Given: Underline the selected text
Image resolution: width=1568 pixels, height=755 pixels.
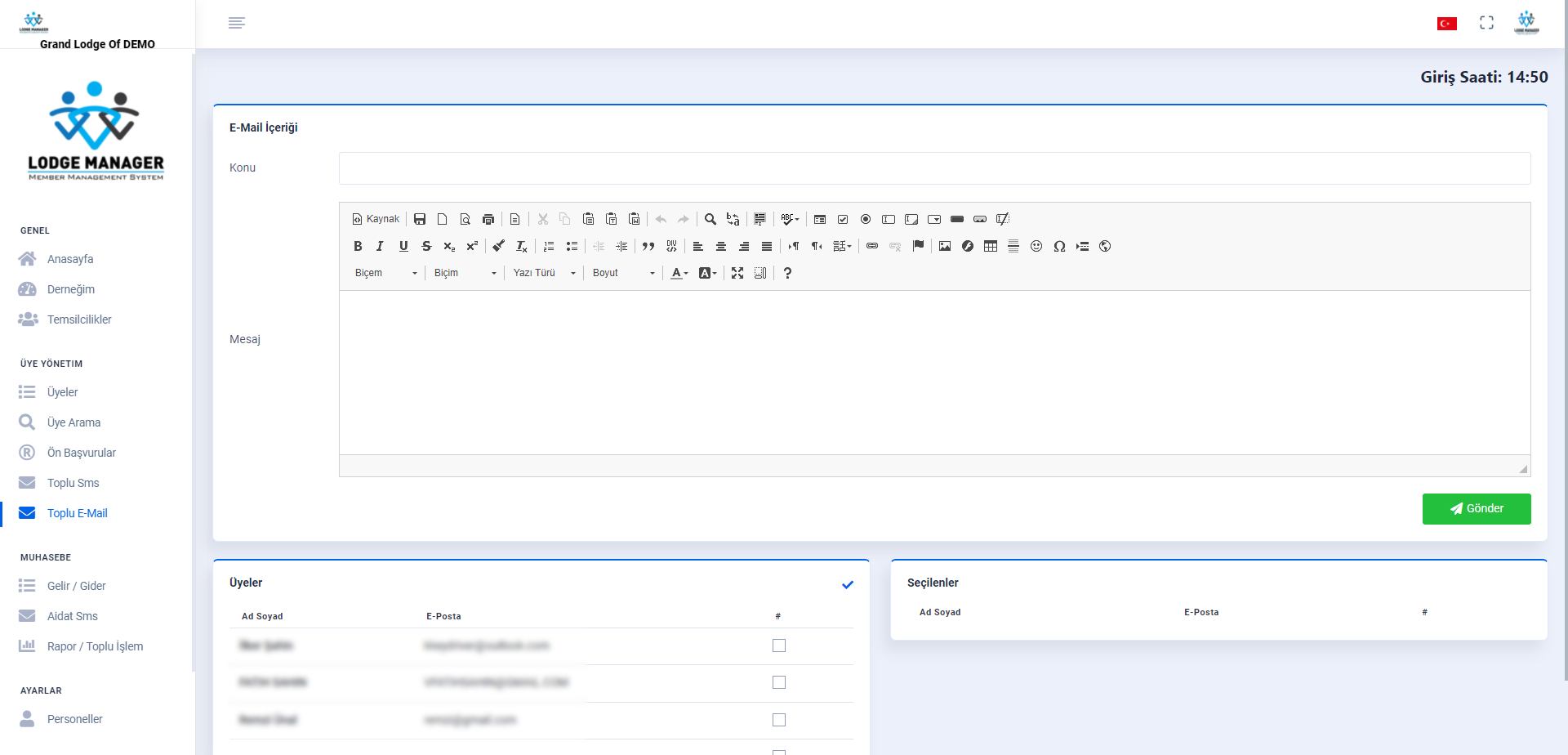Looking at the screenshot, I should (x=403, y=246).
